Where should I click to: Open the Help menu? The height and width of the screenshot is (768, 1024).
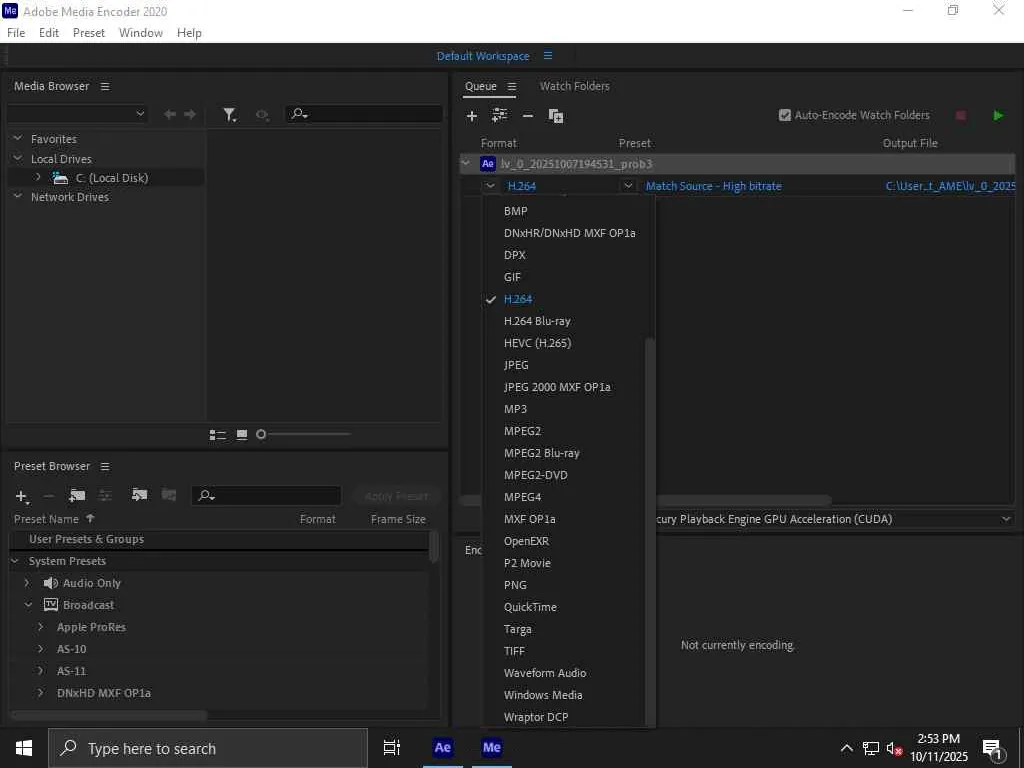click(x=189, y=33)
